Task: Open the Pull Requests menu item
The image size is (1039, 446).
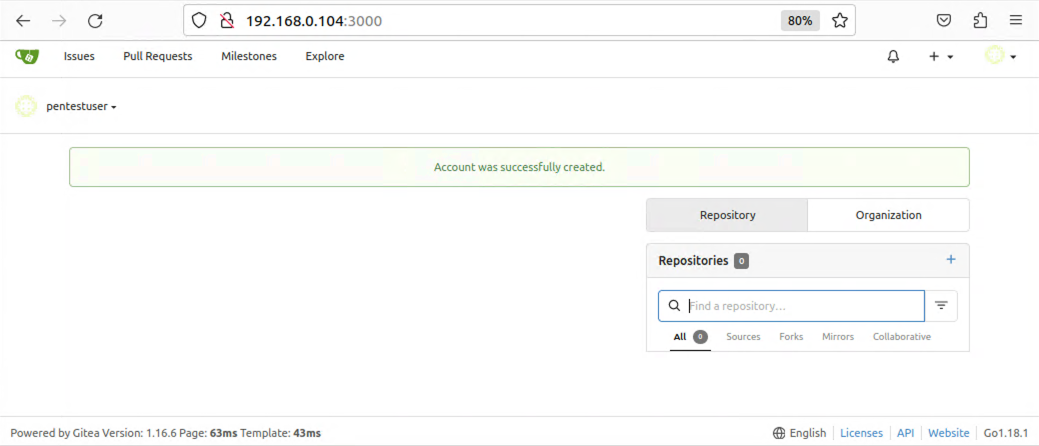Action: 158,57
